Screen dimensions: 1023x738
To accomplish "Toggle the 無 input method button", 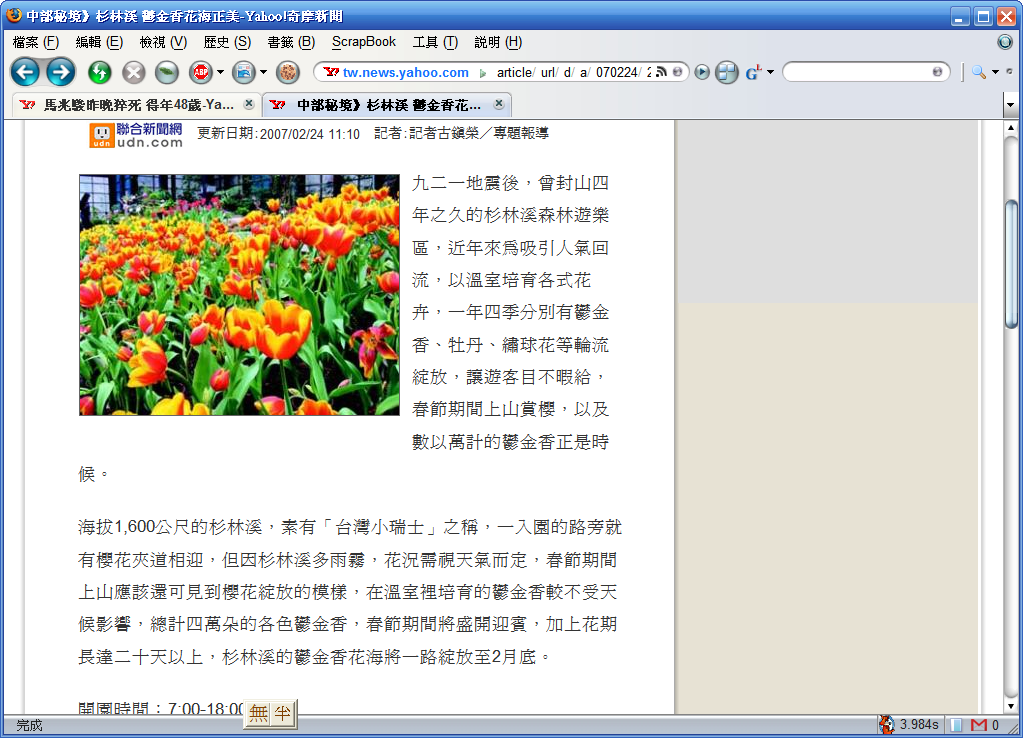I will coord(258,713).
